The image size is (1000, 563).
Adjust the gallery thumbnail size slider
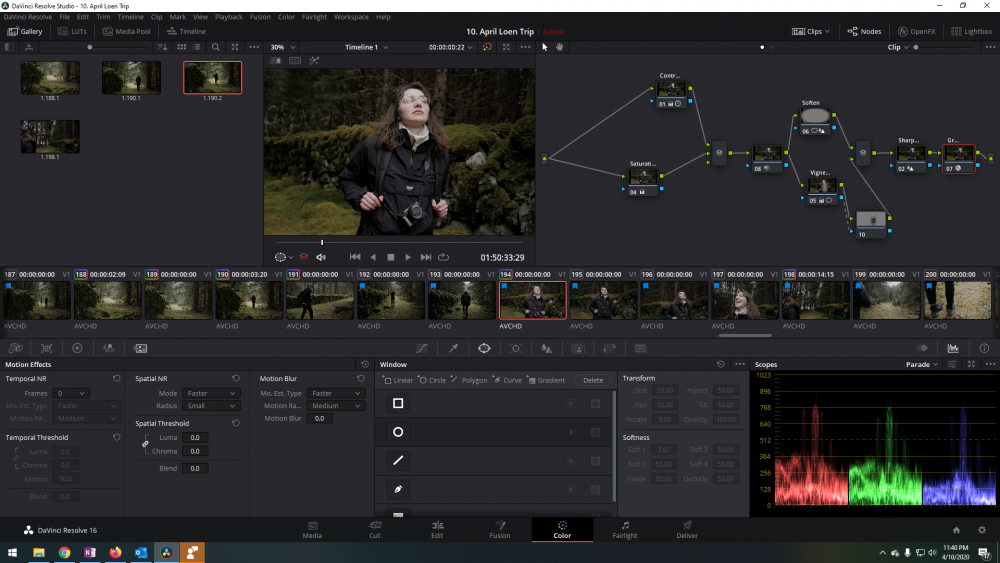tap(91, 47)
